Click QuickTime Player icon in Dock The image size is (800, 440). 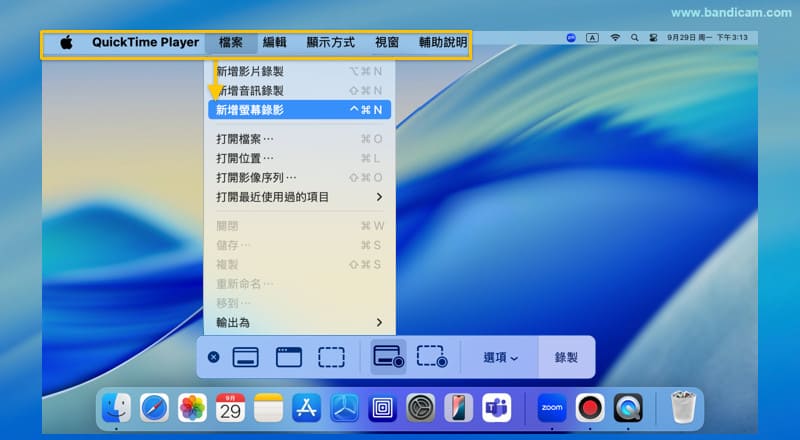[x=628, y=408]
